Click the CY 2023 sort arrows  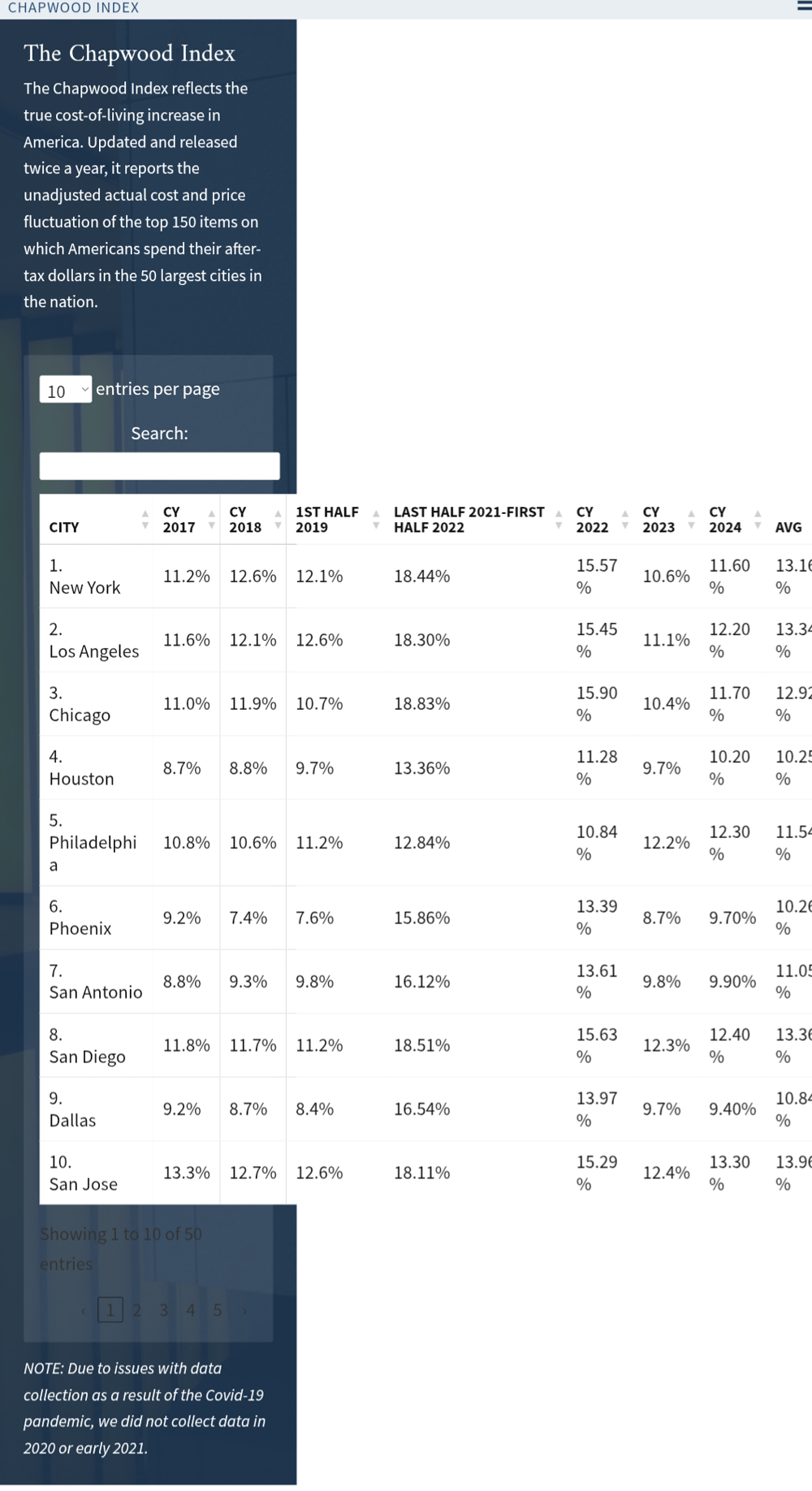[691, 520]
